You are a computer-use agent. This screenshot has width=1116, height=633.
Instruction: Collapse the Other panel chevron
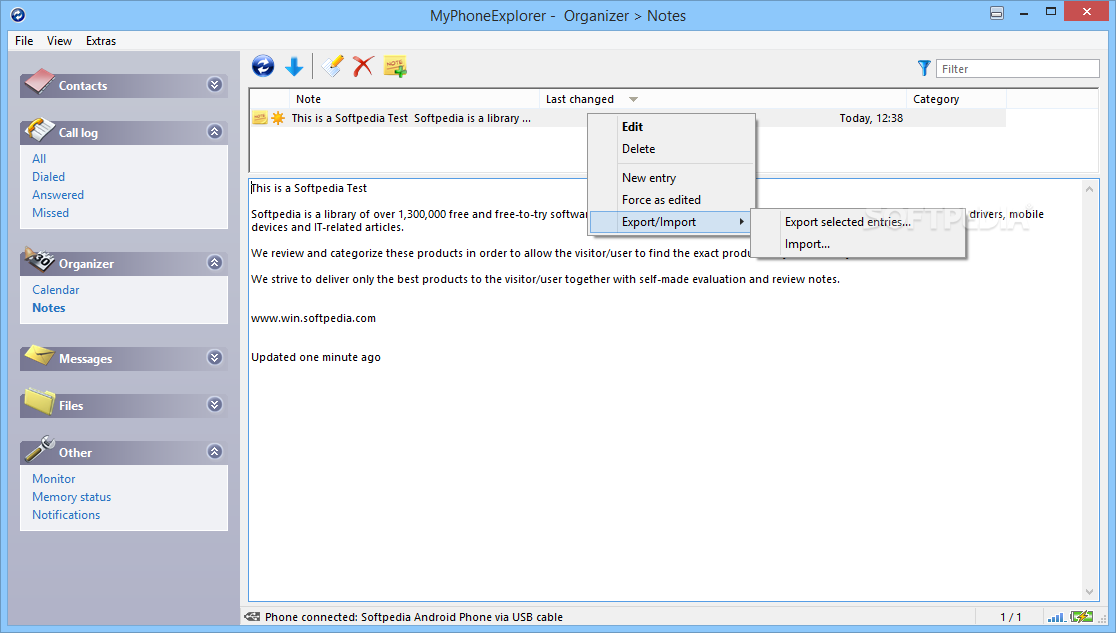pos(214,451)
